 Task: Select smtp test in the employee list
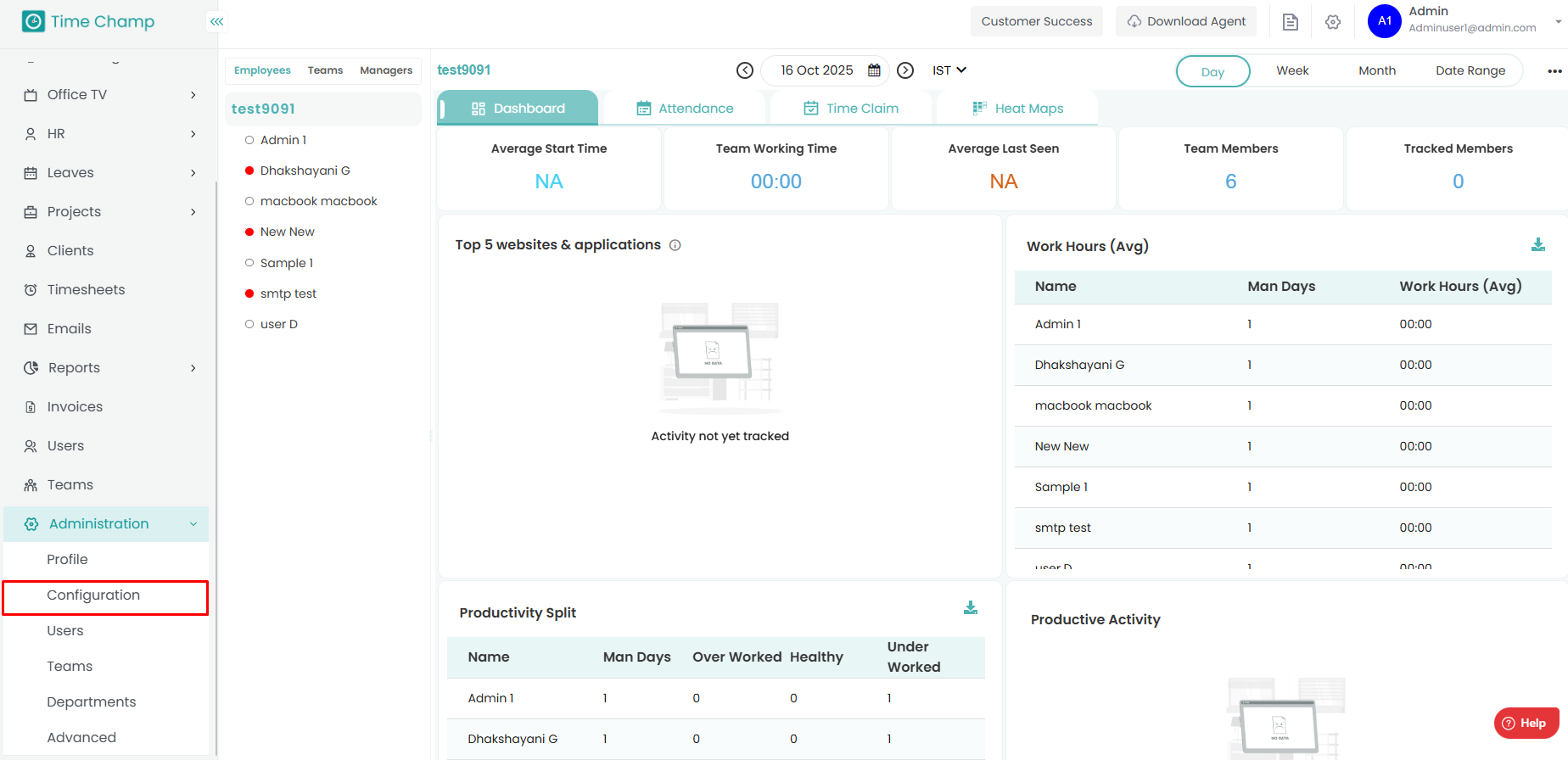point(288,293)
